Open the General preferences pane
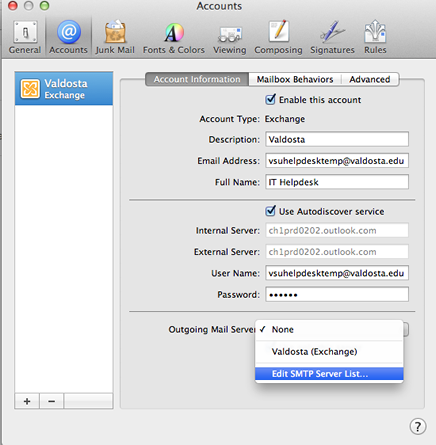 (25, 37)
